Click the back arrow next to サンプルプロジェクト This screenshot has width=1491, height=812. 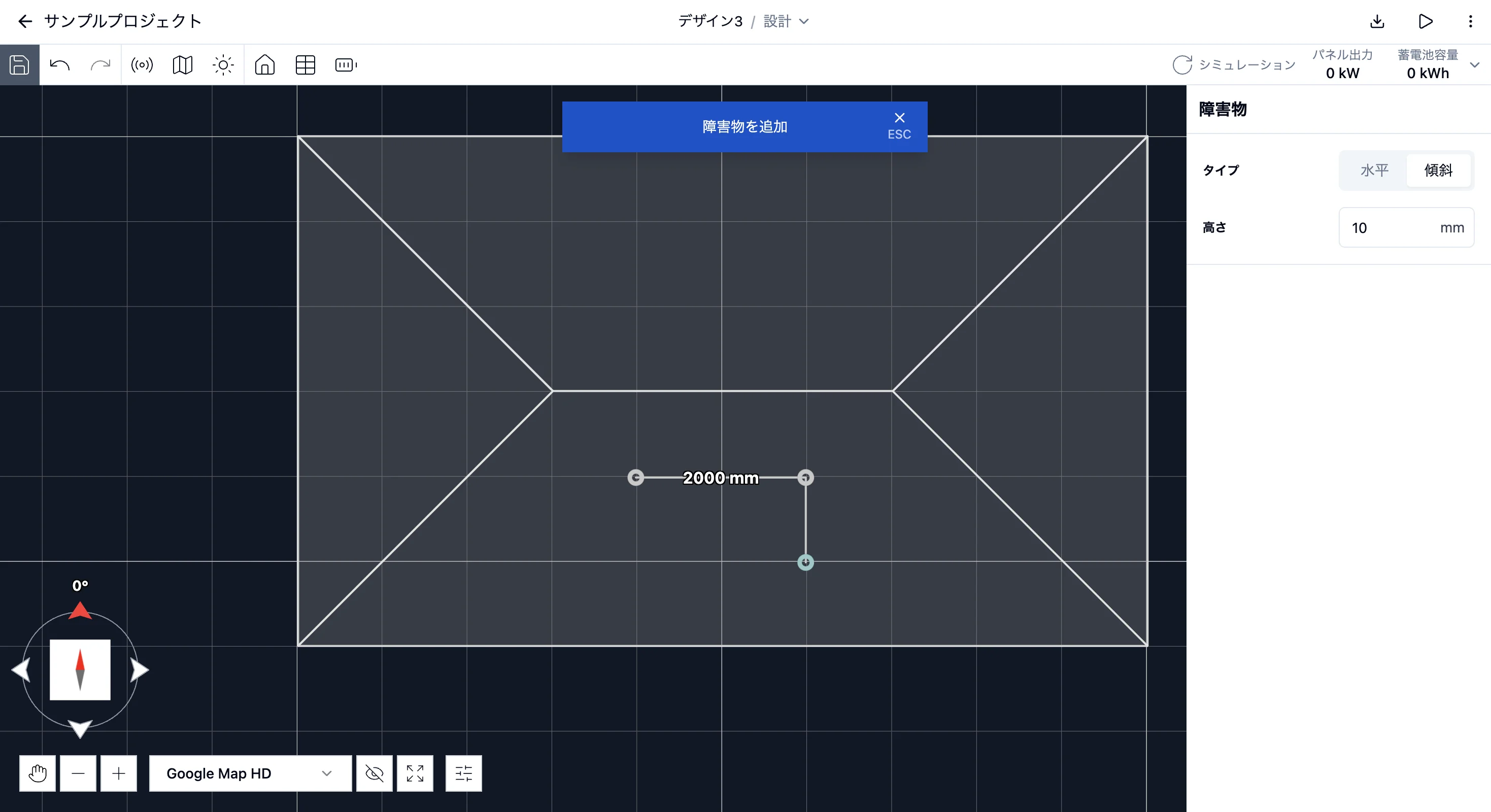pos(25,21)
